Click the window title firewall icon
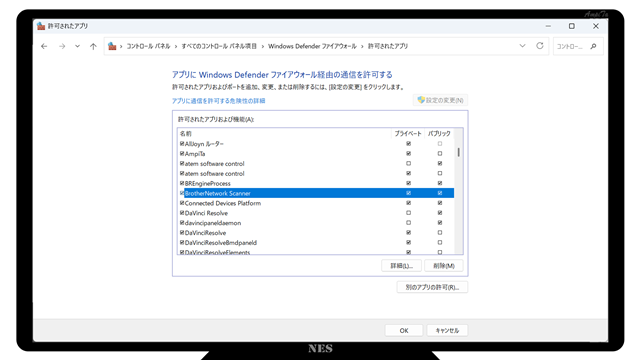Image resolution: width=640 pixels, height=360 pixels. tap(41, 26)
